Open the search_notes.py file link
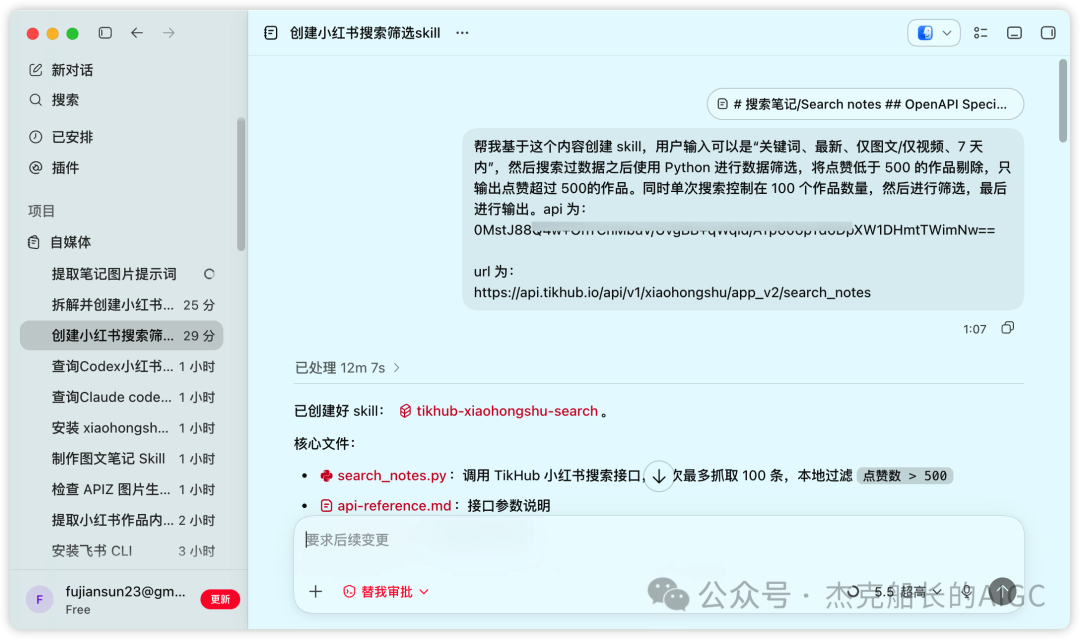Viewport: 1080px width, 639px height. [384, 475]
